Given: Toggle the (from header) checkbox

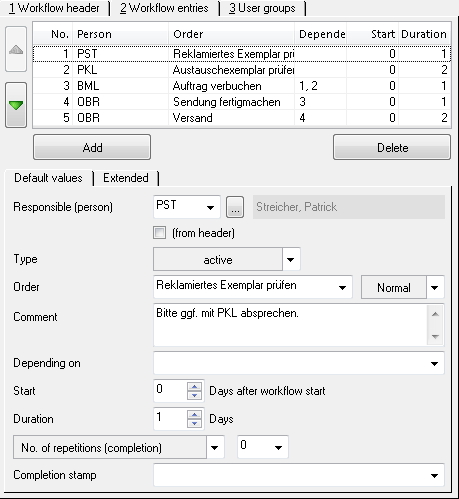Looking at the screenshot, I should (159, 233).
